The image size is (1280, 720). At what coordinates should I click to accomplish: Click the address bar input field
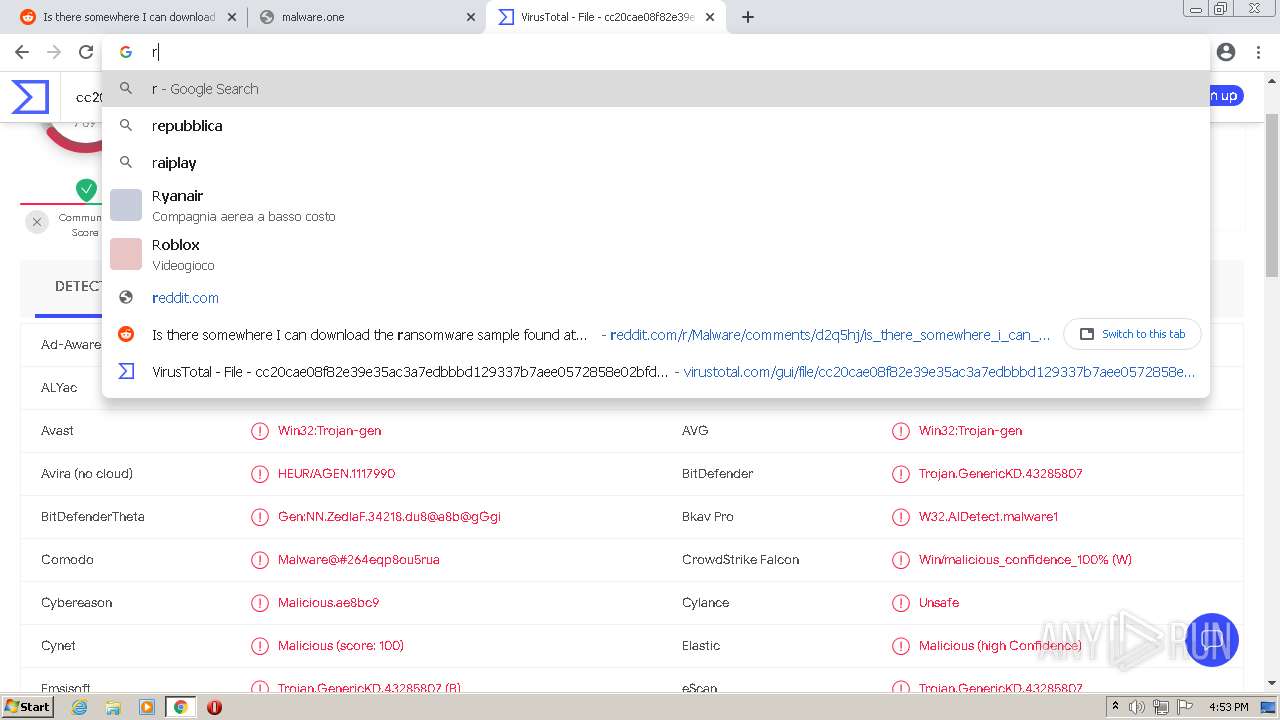[x=655, y=52]
